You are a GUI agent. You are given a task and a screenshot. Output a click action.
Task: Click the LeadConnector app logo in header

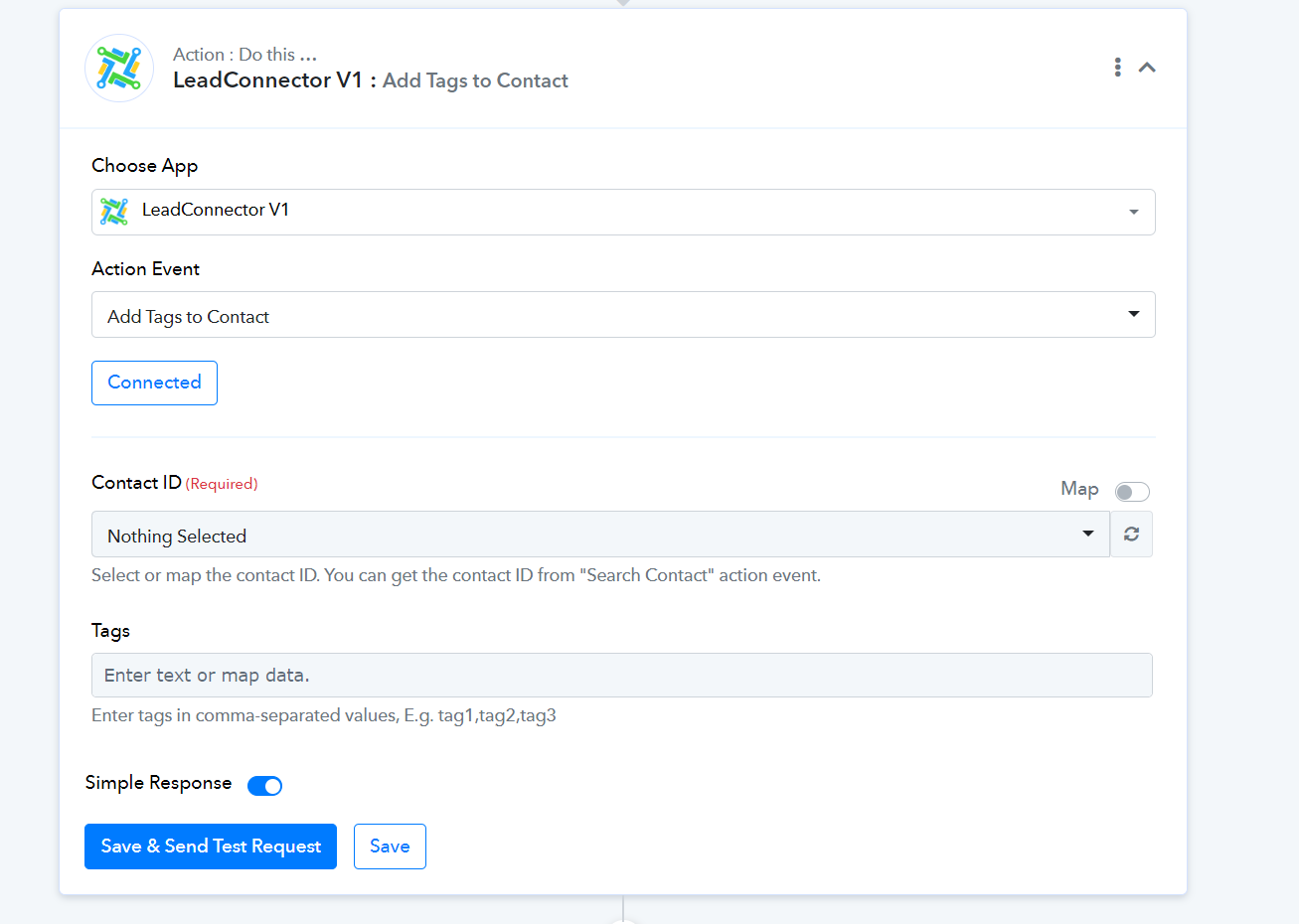(x=119, y=68)
